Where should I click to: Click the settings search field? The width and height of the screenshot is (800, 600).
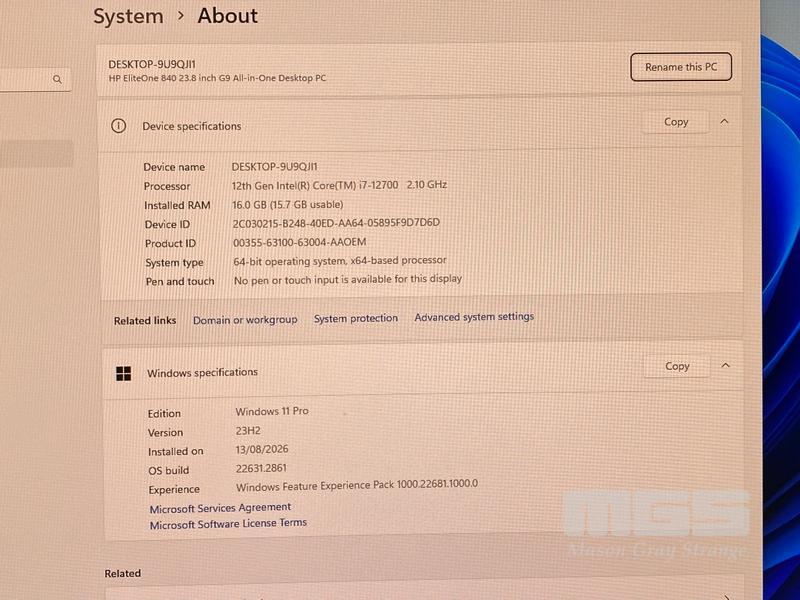(34, 80)
